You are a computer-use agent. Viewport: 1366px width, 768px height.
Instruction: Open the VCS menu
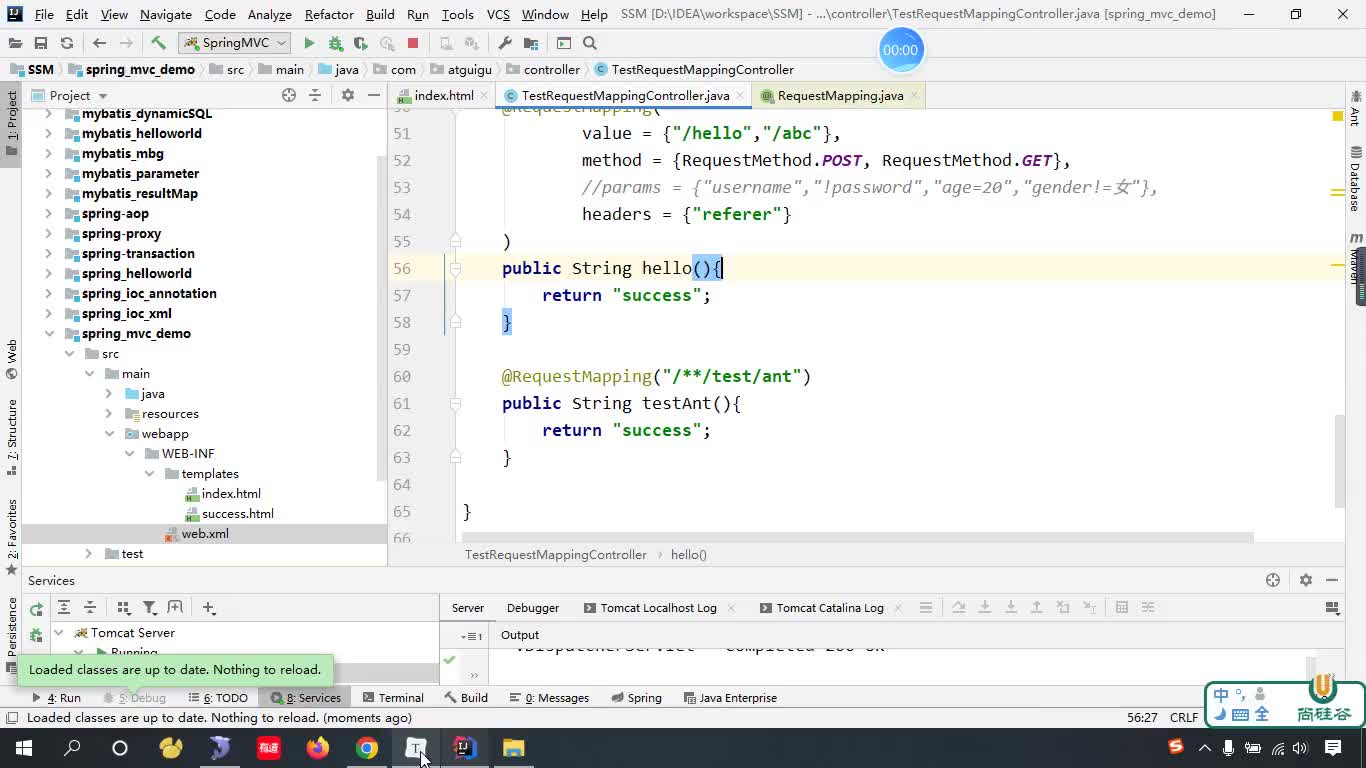point(498,14)
